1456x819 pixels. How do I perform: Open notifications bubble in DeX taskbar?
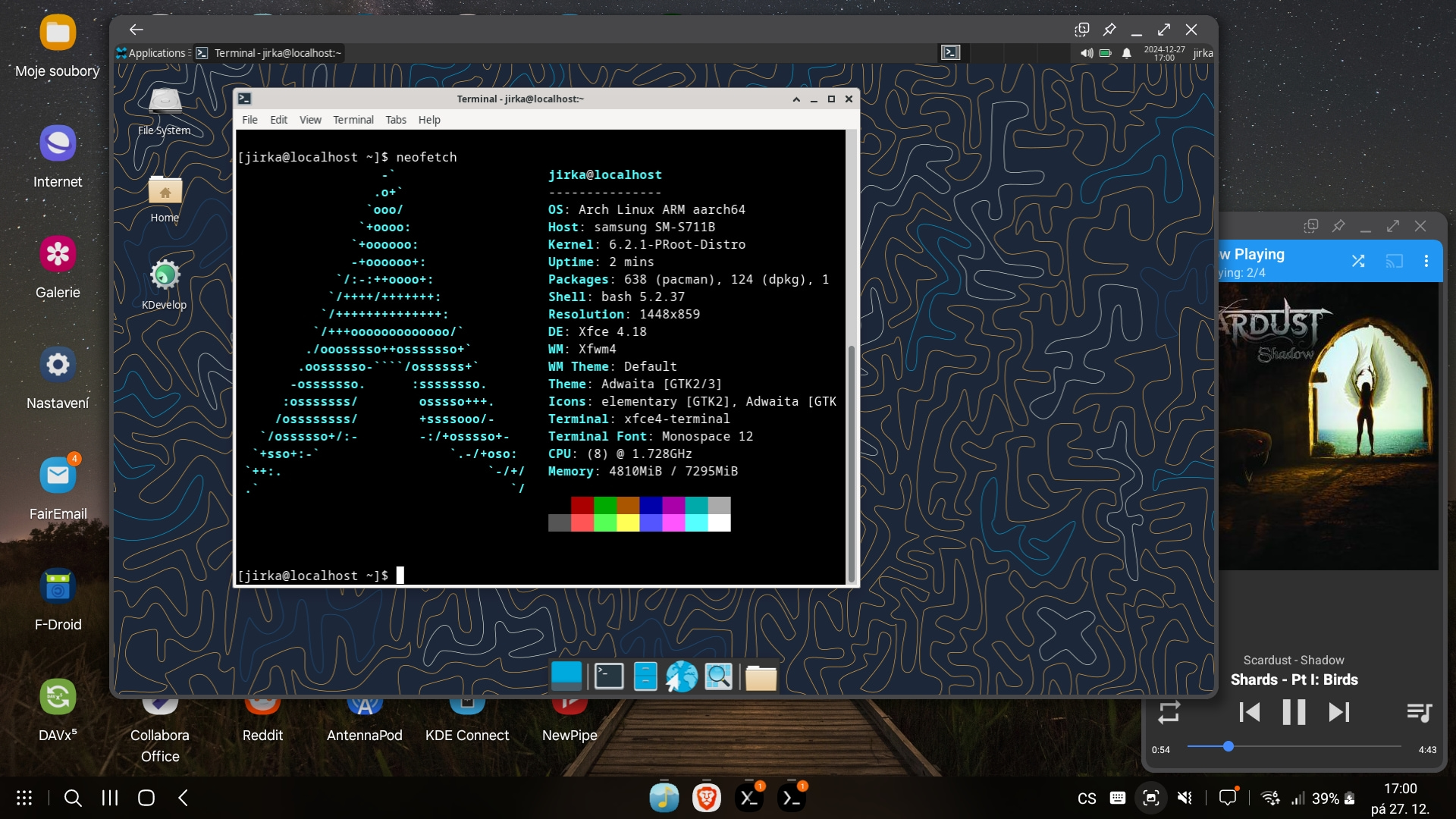1228,797
